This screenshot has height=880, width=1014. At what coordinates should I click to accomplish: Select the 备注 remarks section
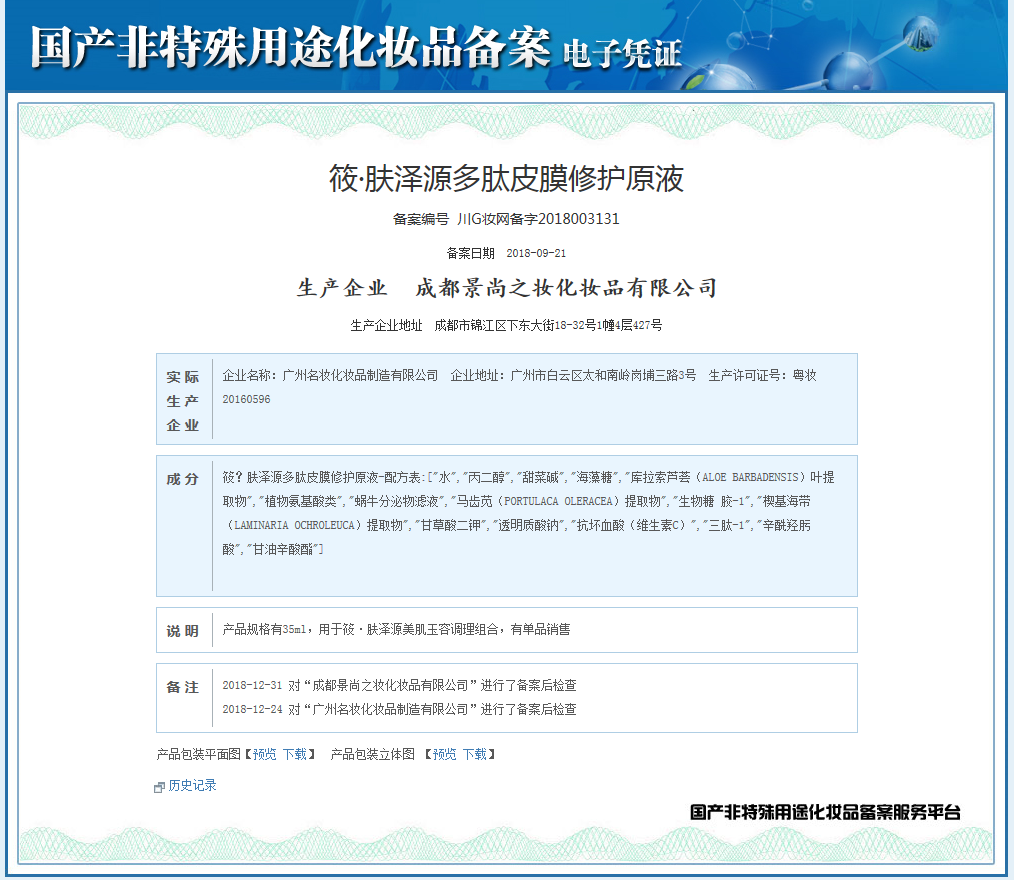point(506,697)
